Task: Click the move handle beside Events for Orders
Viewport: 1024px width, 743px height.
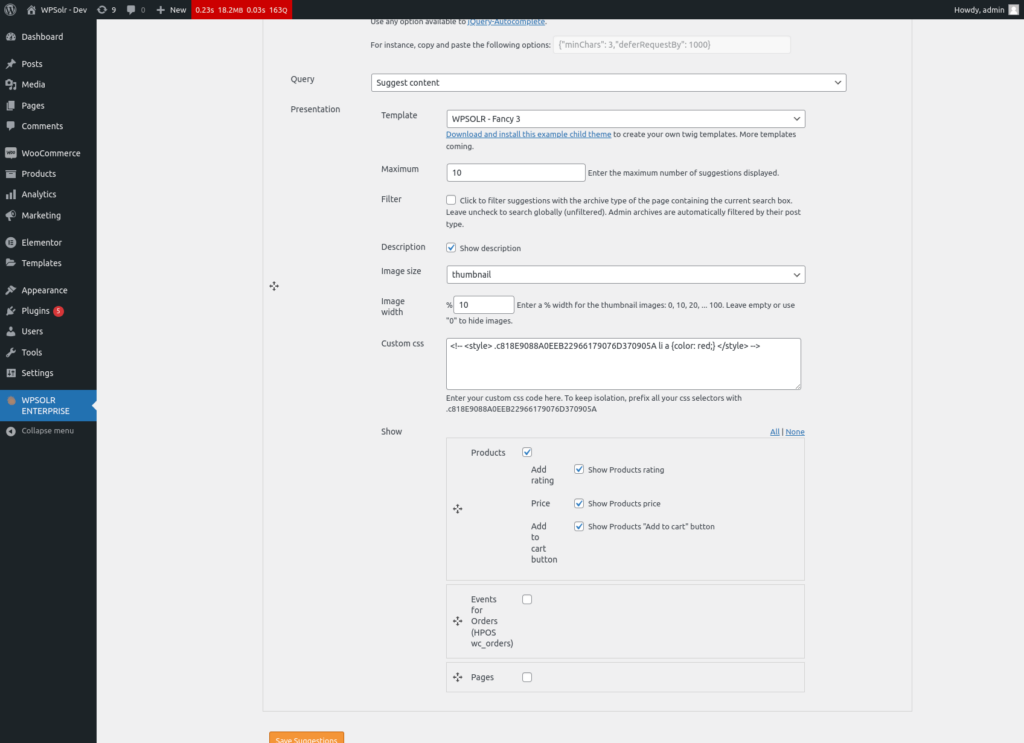Action: point(458,621)
